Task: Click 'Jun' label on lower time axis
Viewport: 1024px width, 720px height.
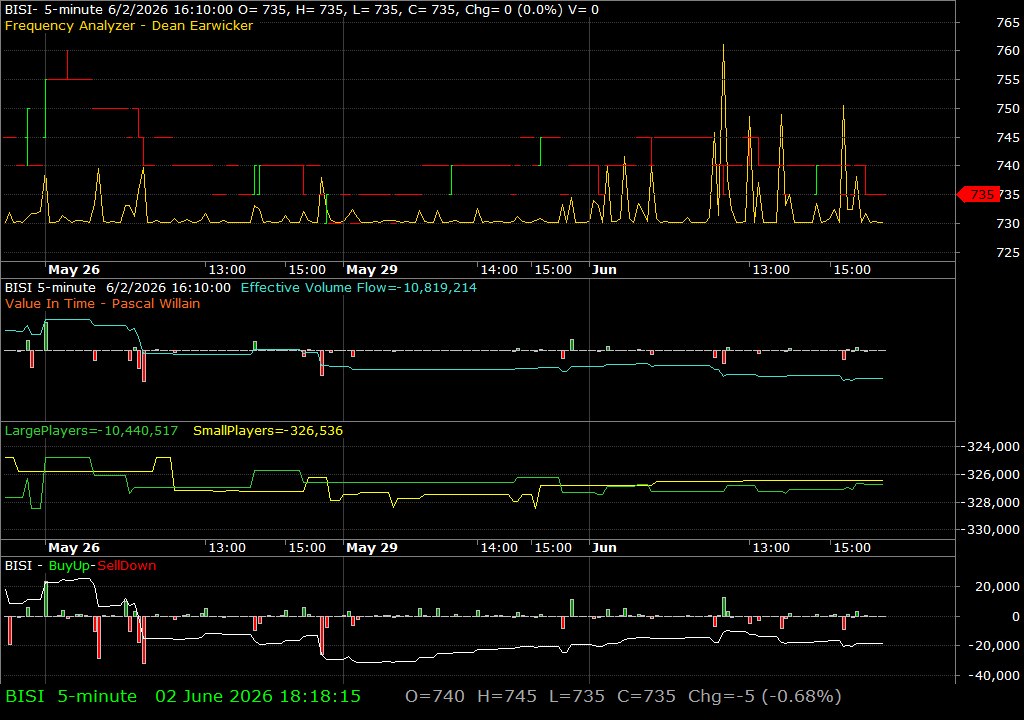Action: pos(604,548)
